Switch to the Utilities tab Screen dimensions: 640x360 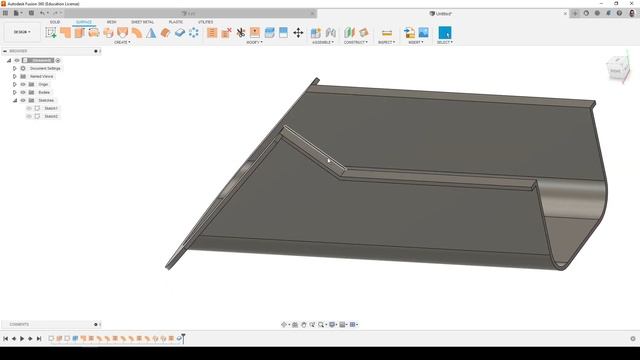pyautogui.click(x=205, y=22)
